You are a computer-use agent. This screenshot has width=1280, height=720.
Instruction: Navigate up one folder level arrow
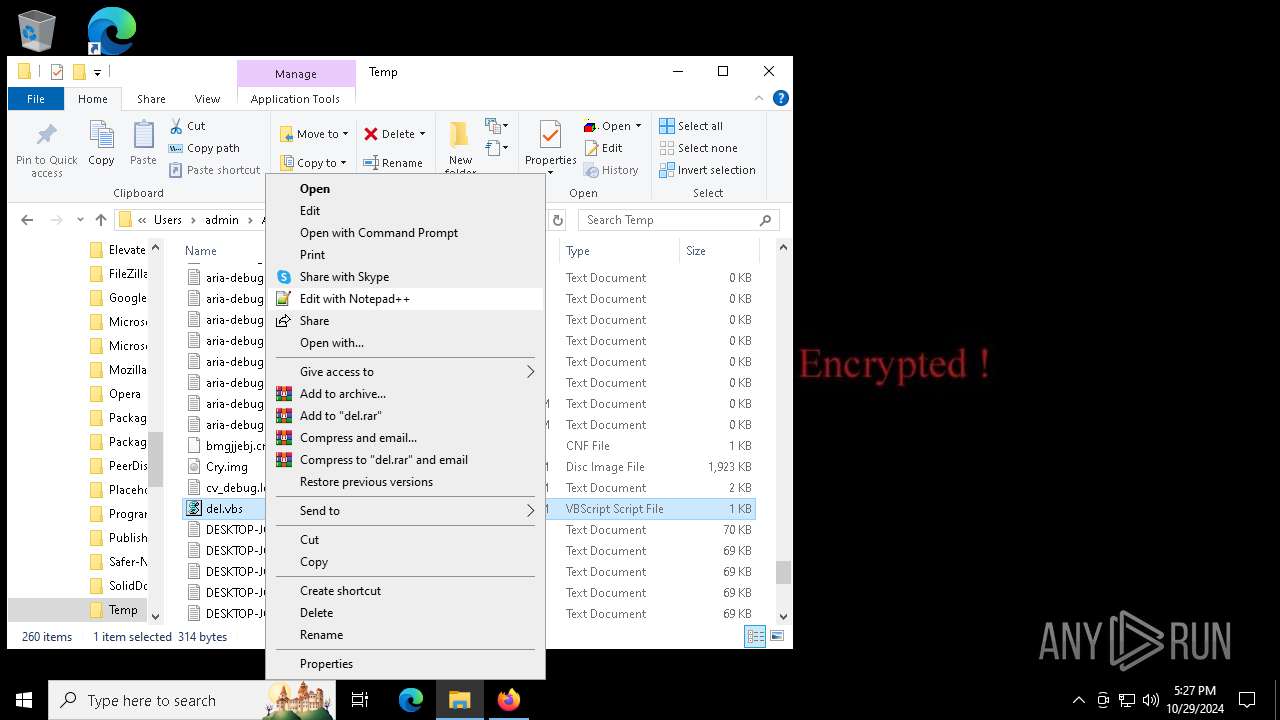[101, 220]
